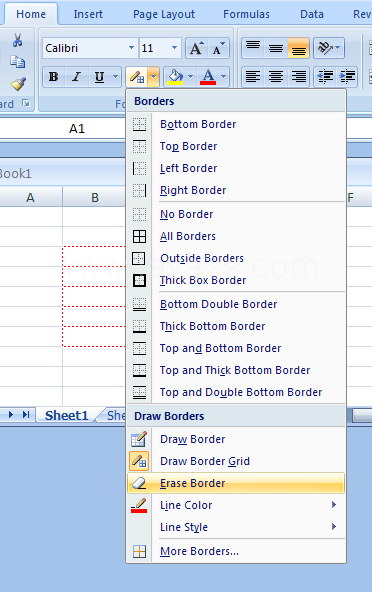The image size is (372, 592).
Task: Select column A header
Action: click(30, 197)
